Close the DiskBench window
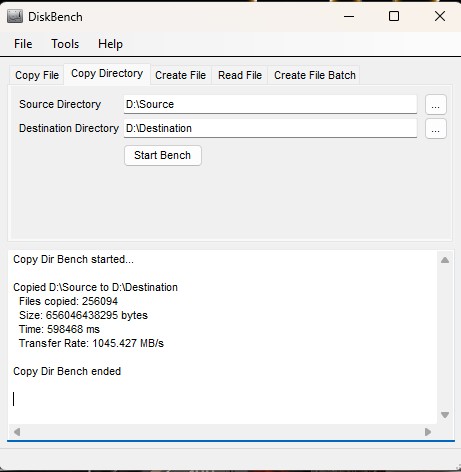 [x=440, y=16]
